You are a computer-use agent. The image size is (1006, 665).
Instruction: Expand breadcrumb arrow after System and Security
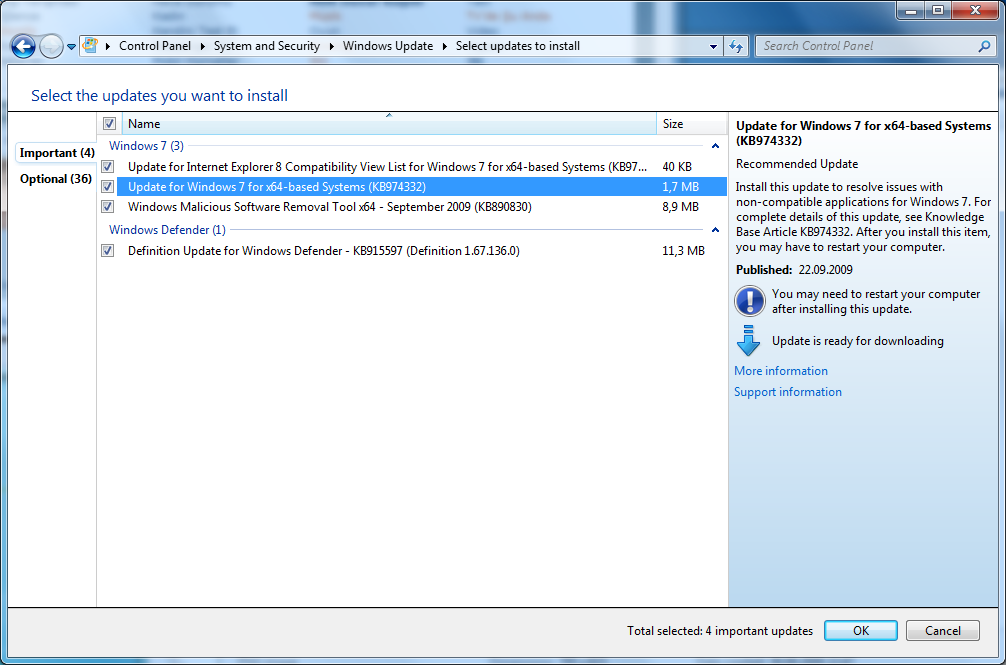331,46
